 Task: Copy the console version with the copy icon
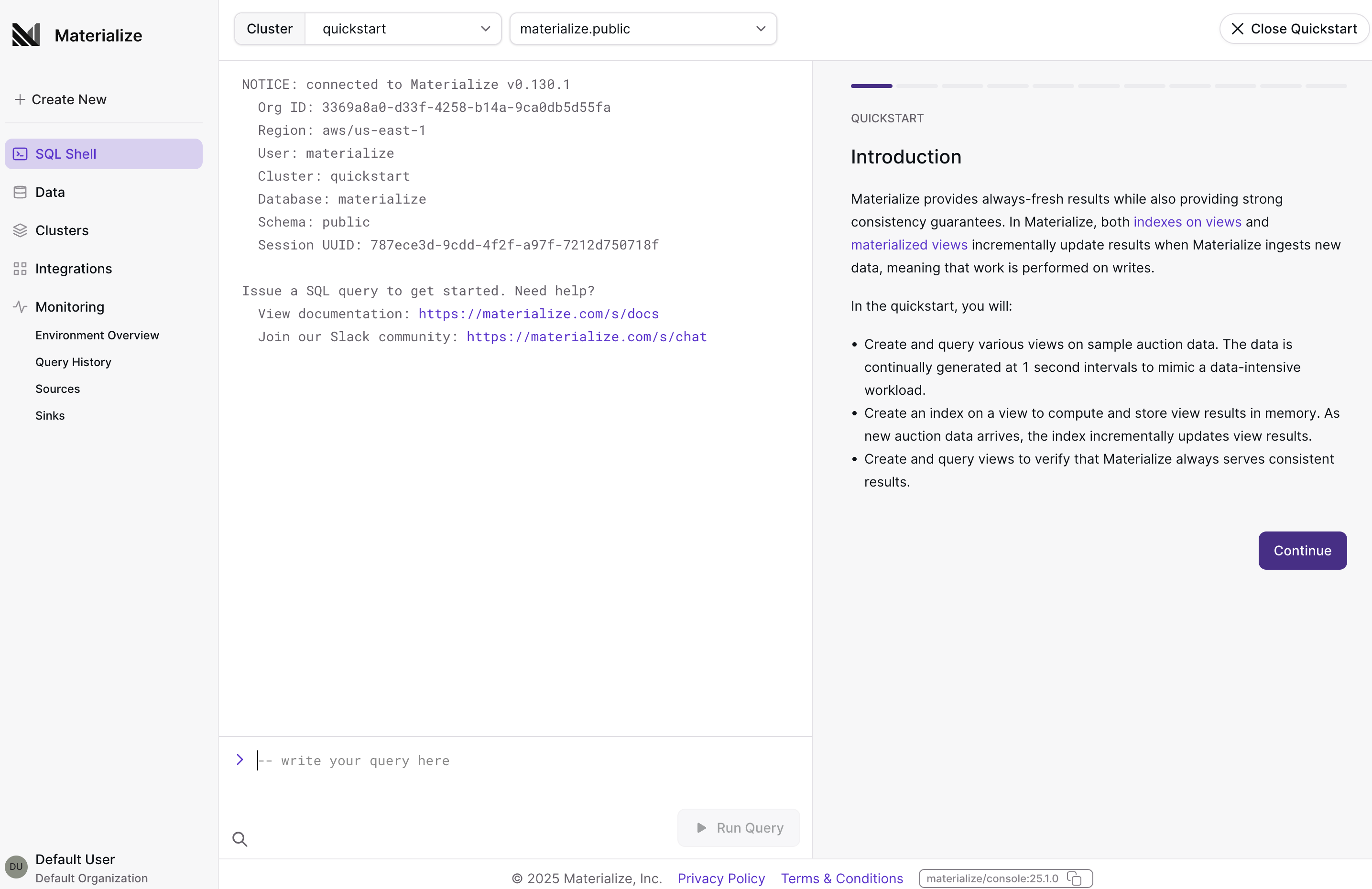click(x=1074, y=878)
